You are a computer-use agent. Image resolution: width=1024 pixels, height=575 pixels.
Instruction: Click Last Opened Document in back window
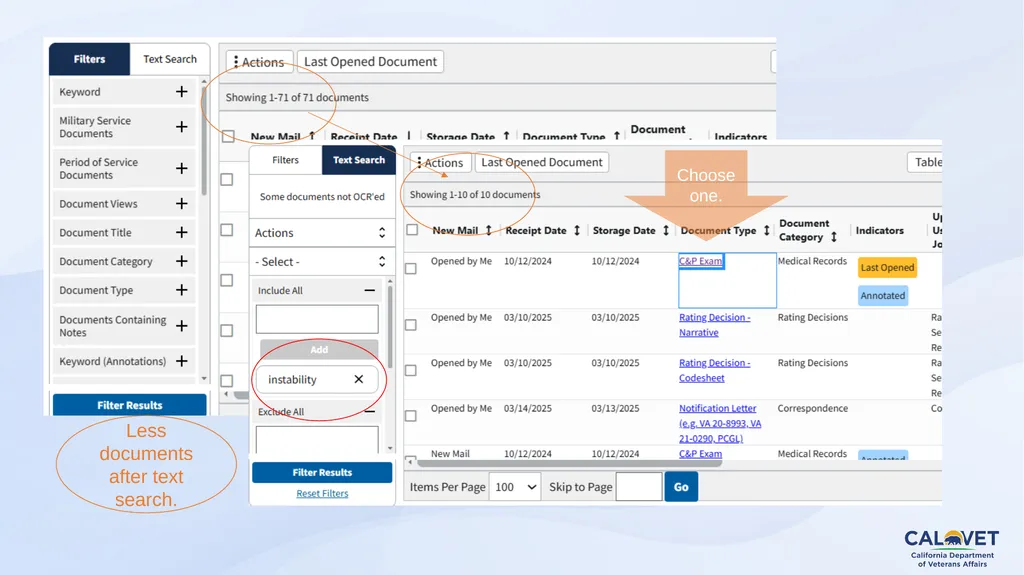(370, 61)
